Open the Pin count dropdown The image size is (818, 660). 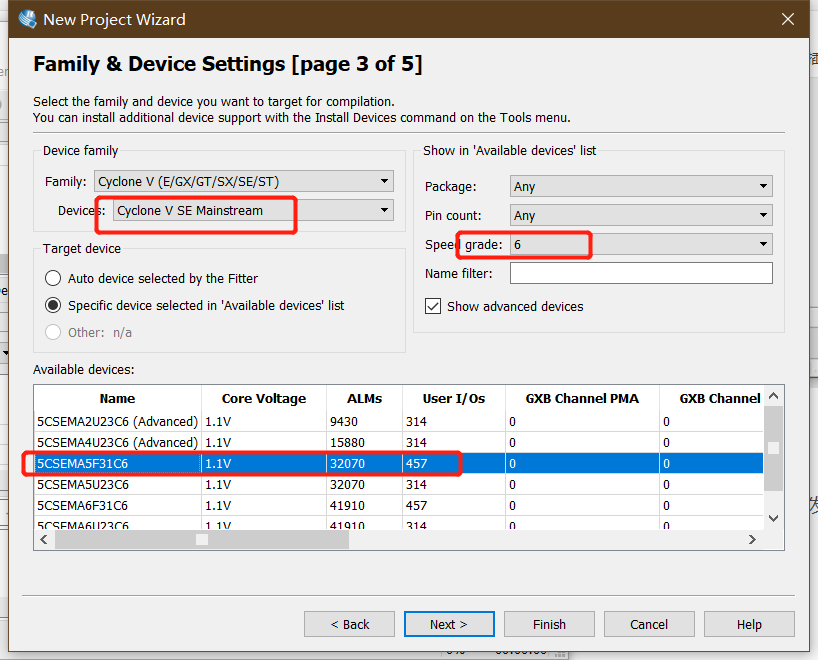641,215
